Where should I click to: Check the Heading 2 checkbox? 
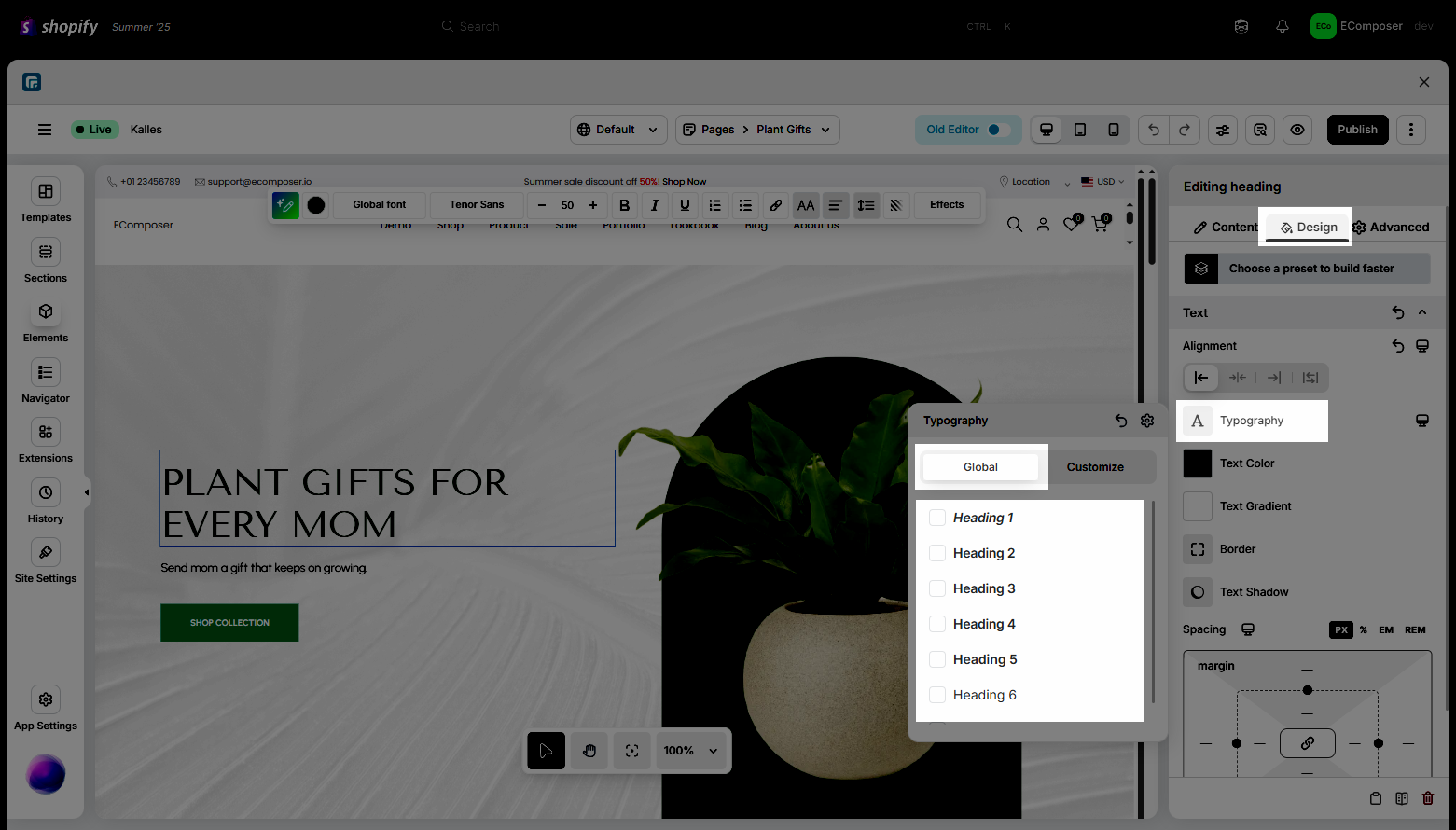point(937,553)
